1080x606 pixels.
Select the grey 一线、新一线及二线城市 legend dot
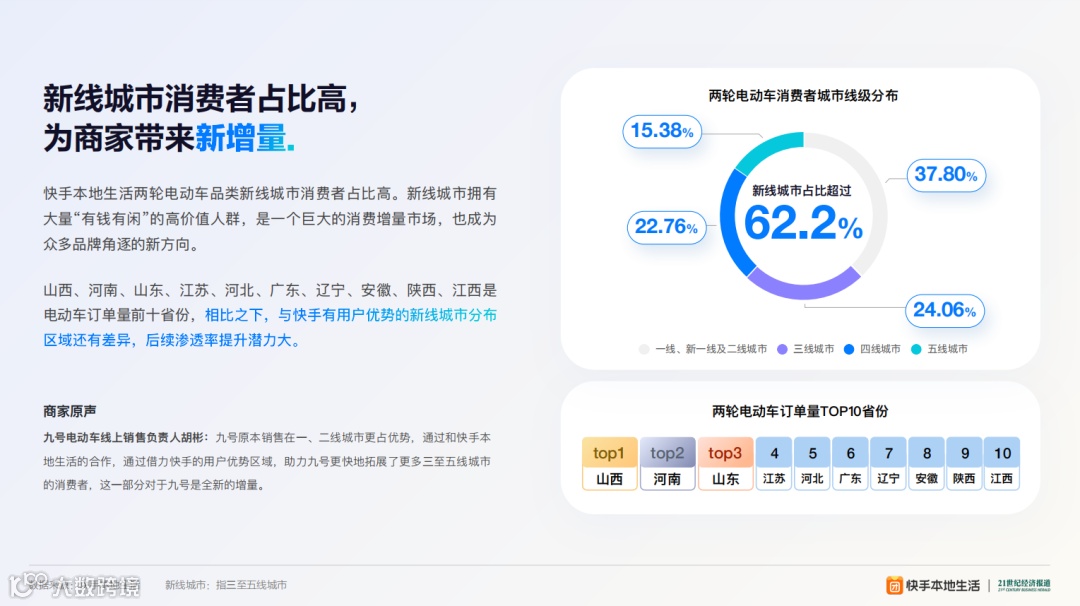coord(644,349)
